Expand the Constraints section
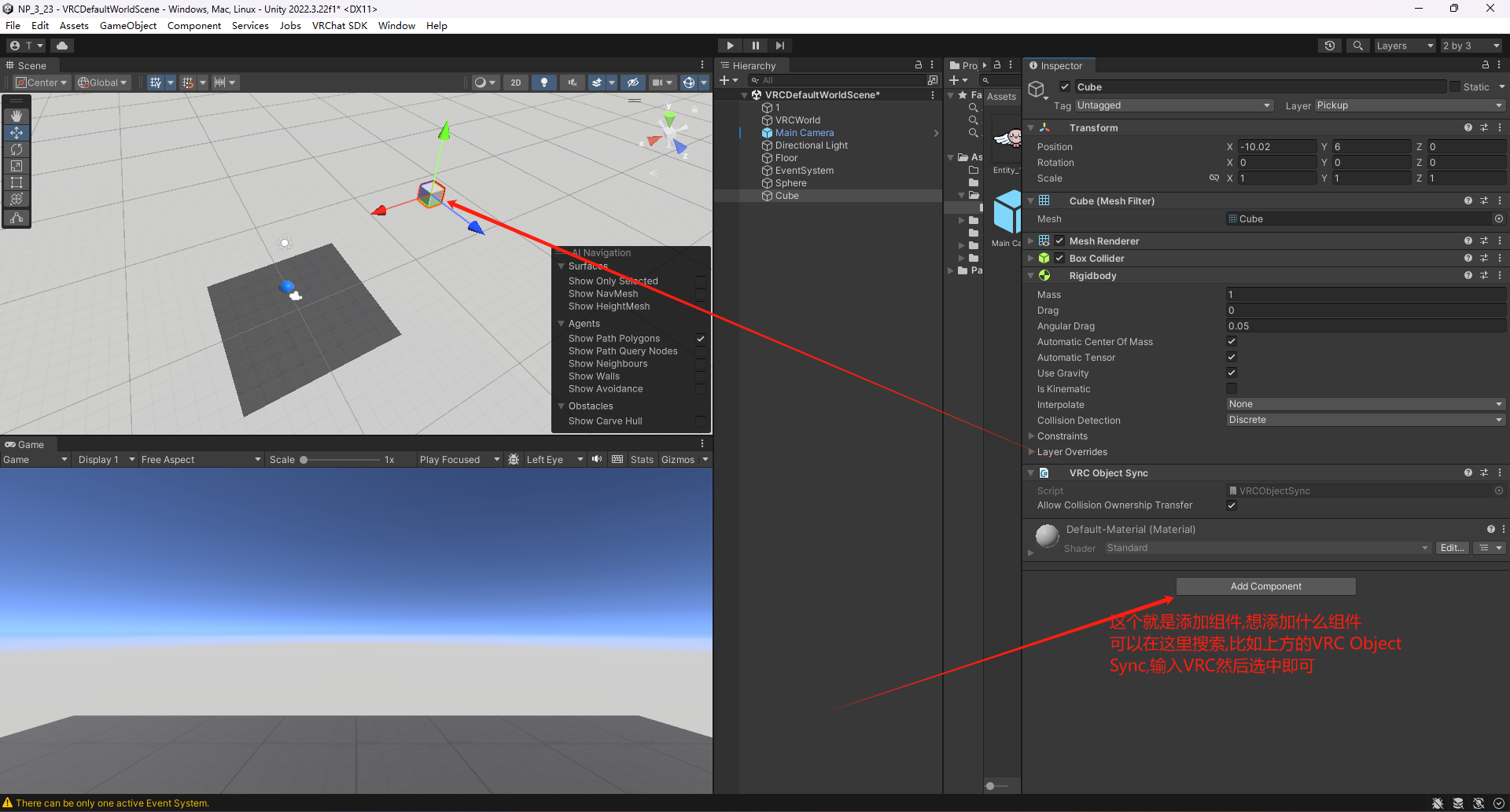The height and width of the screenshot is (812, 1510). (x=1031, y=435)
